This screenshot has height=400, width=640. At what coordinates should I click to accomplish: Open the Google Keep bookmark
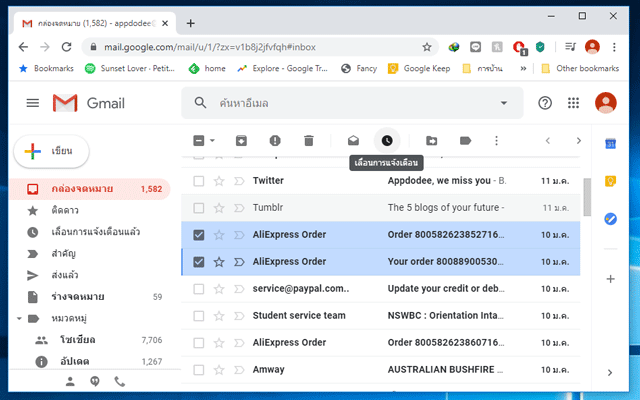tap(419, 69)
